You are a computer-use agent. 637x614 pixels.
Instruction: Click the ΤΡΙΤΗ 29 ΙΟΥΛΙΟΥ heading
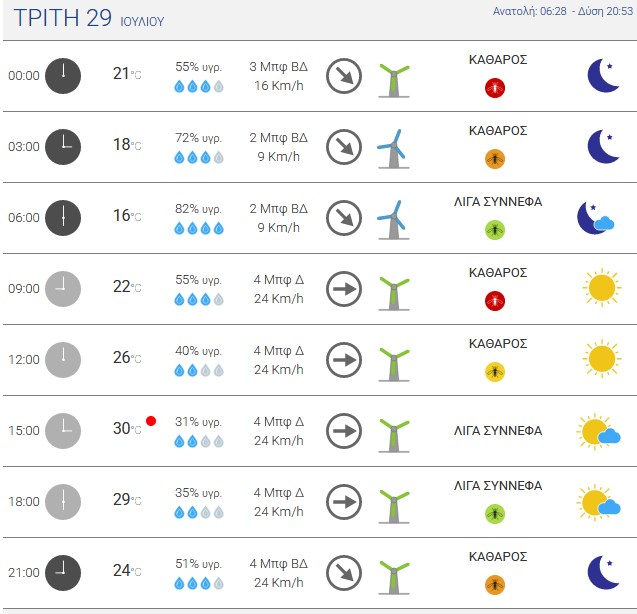click(89, 18)
